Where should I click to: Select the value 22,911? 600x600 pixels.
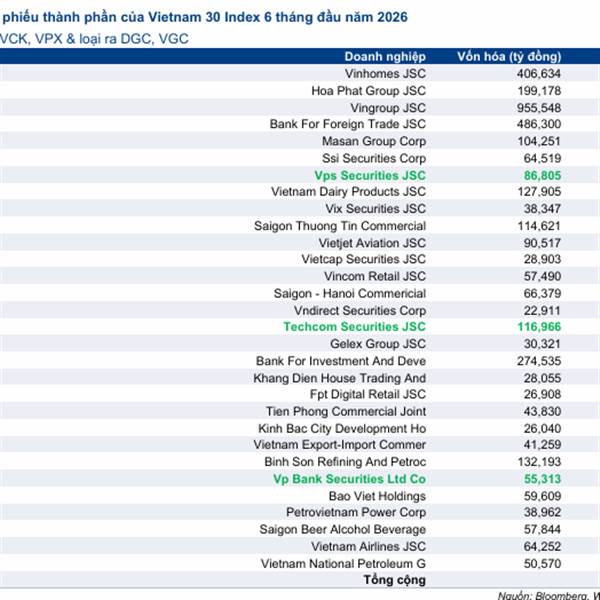(542, 311)
